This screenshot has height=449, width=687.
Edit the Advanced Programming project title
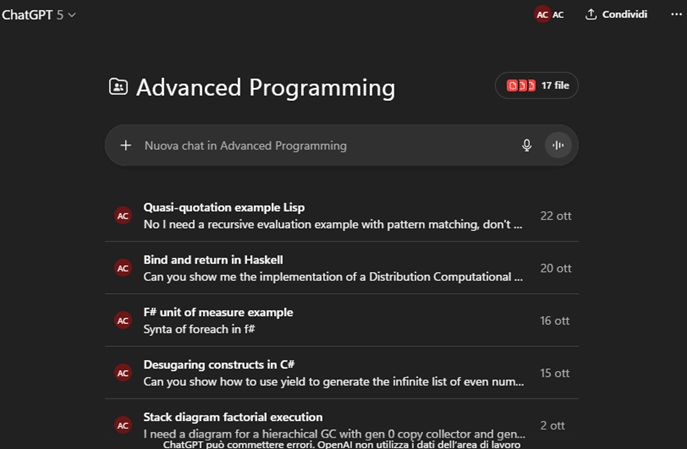265,87
